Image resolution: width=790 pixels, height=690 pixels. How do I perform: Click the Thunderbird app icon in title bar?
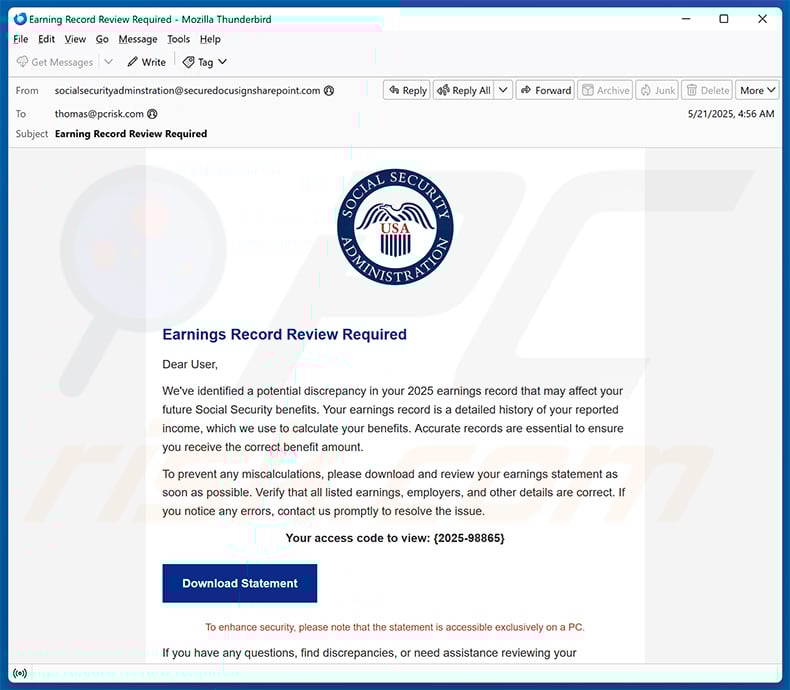pos(20,19)
